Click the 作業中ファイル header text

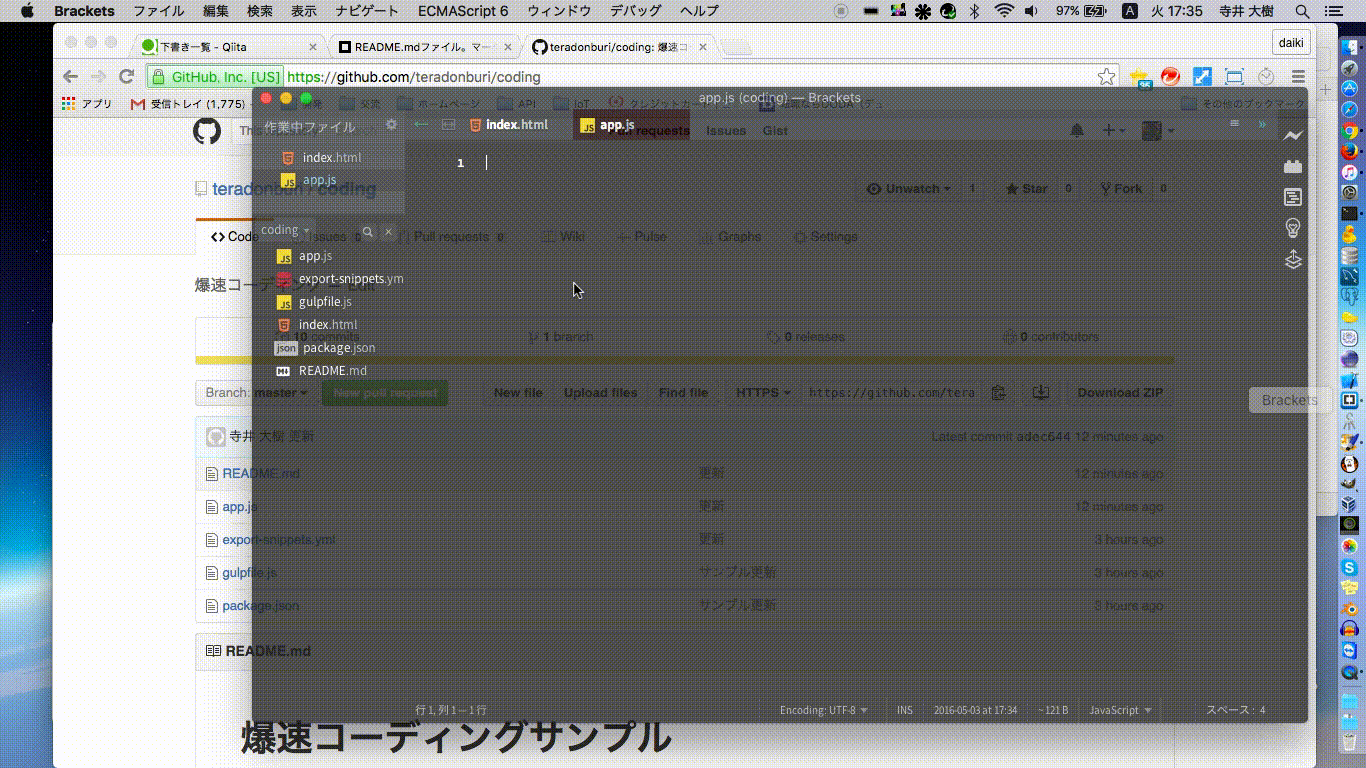tap(309, 127)
